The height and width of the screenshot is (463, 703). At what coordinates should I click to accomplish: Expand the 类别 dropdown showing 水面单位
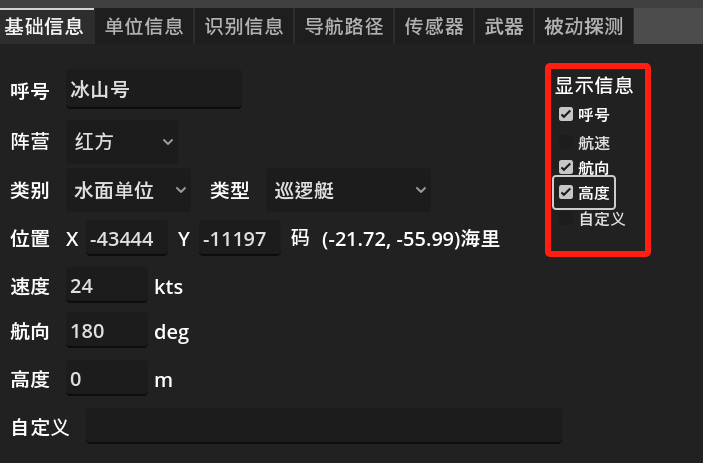(129, 190)
